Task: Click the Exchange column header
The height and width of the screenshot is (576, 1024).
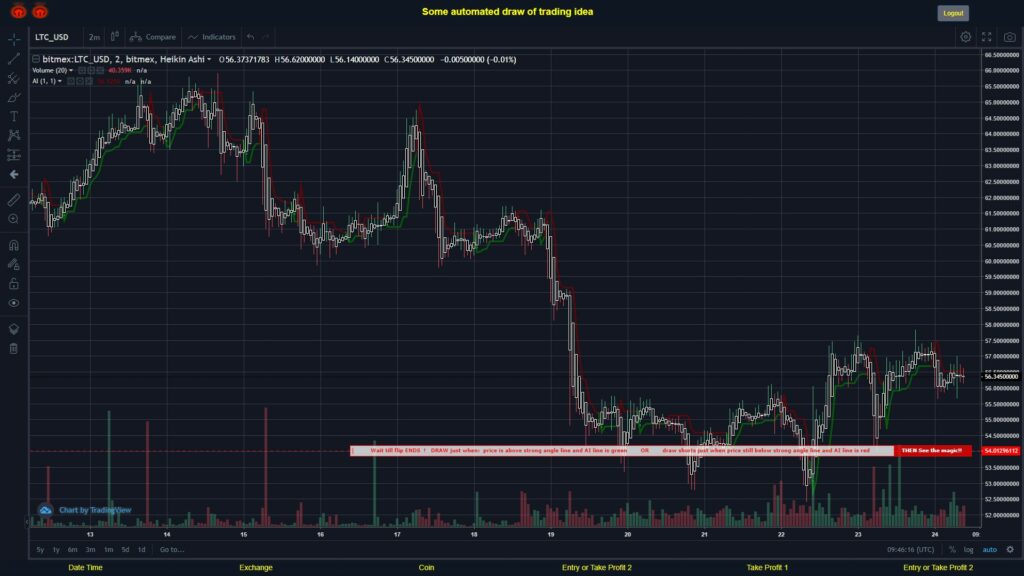Action: click(255, 568)
